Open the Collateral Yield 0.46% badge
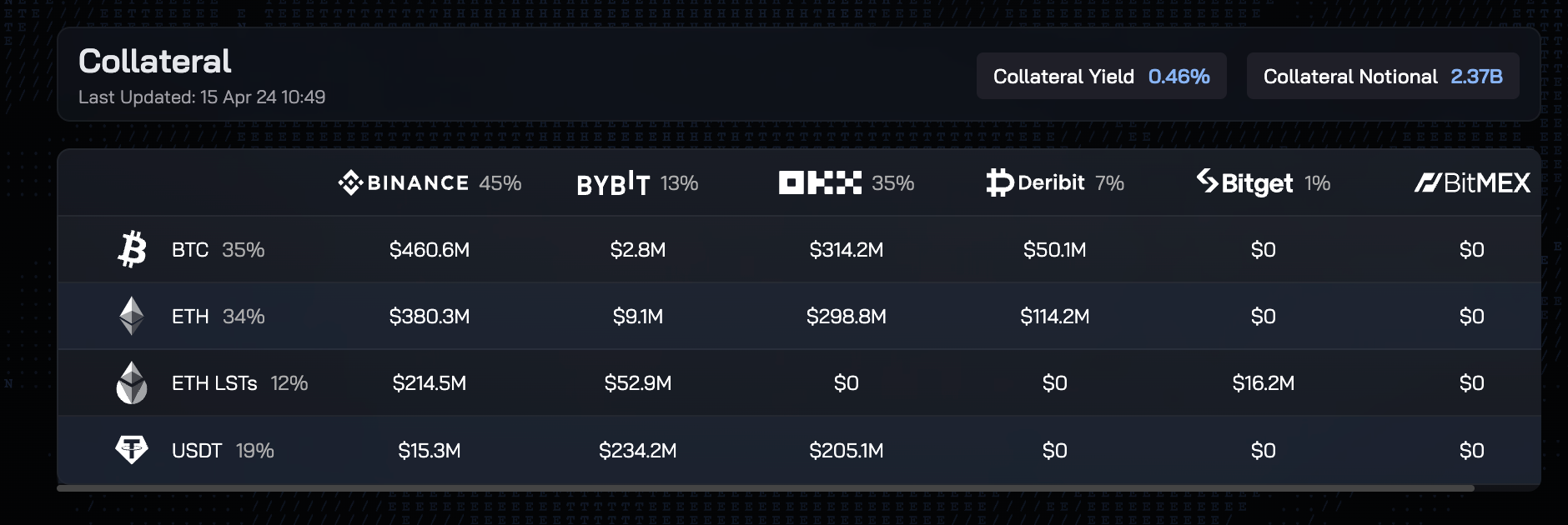This screenshot has width=1568, height=525. 1102,76
